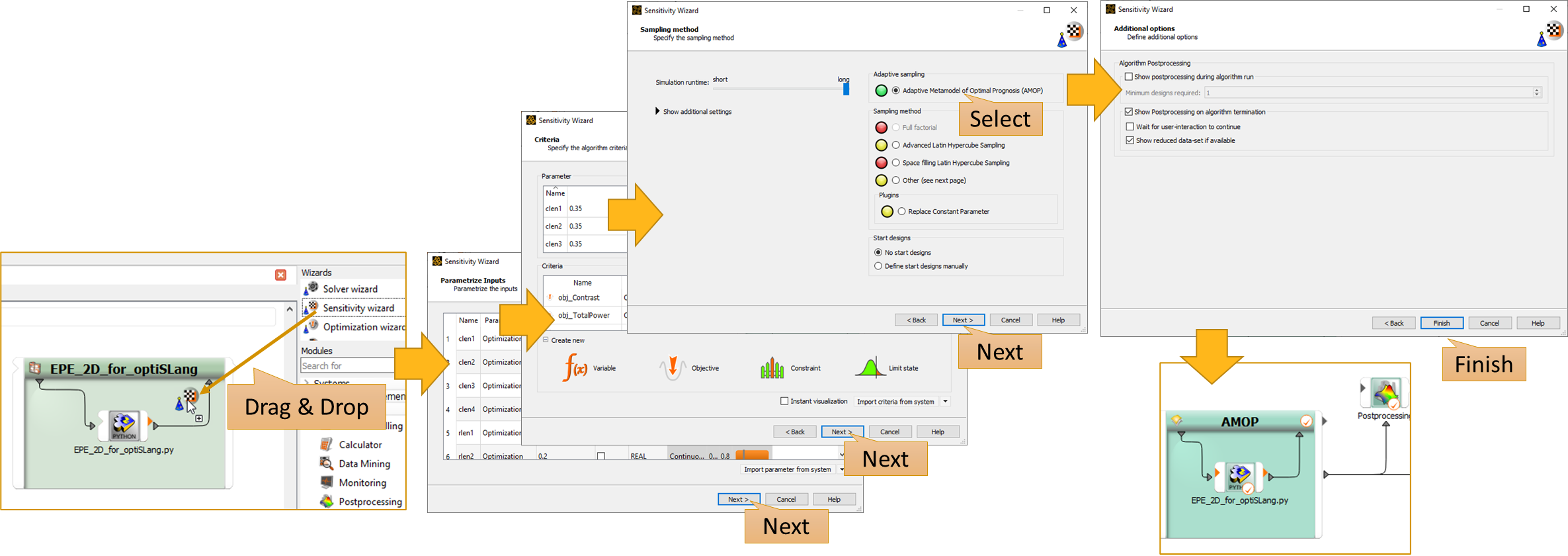Click Help in Sampling method wizard
1568x556 pixels.
coord(1058,320)
